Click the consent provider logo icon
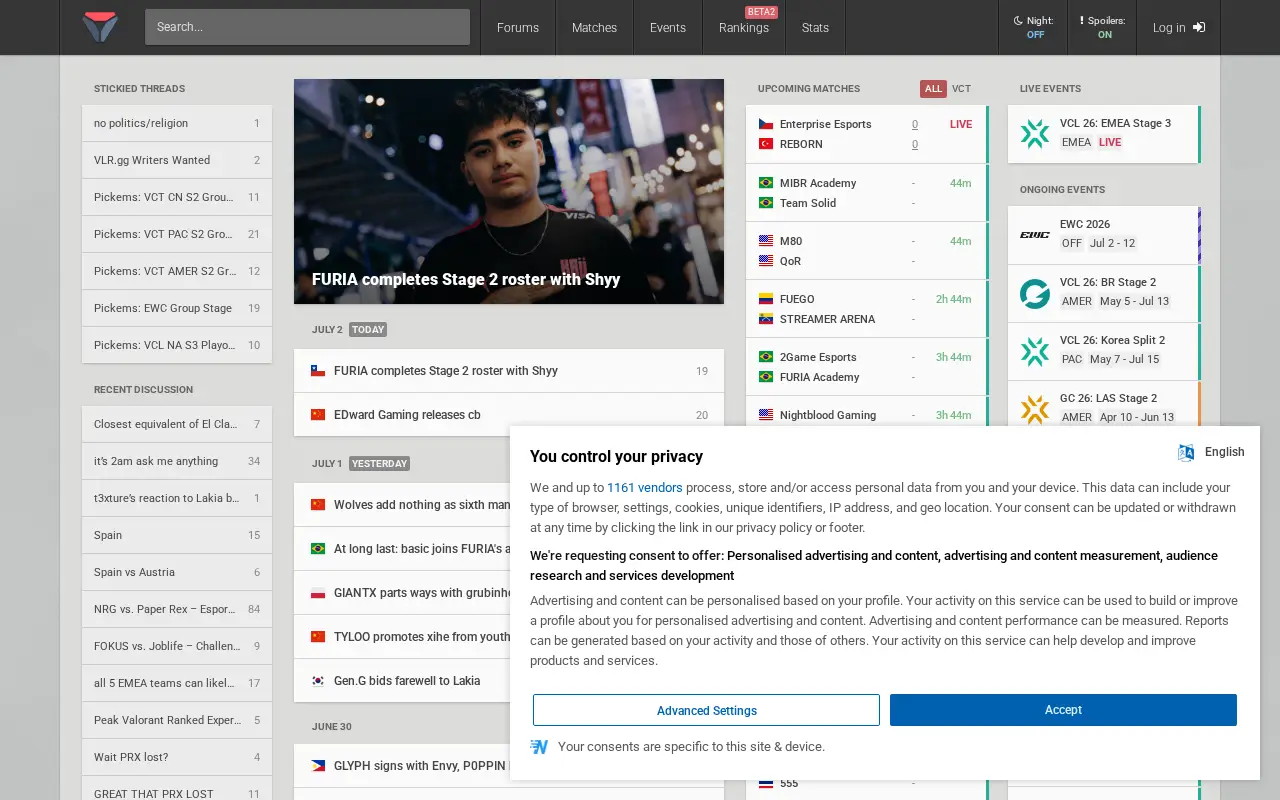1280x800 pixels. (x=539, y=747)
